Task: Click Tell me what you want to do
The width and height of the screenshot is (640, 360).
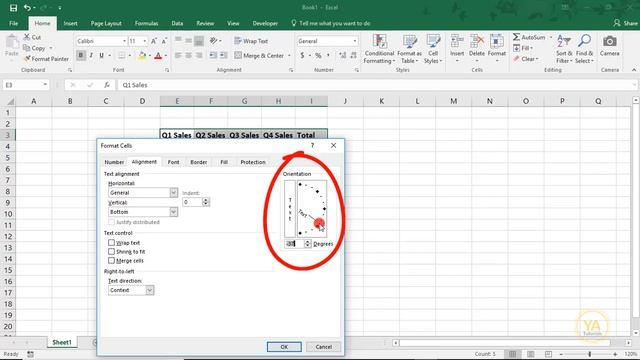Action: (331, 23)
